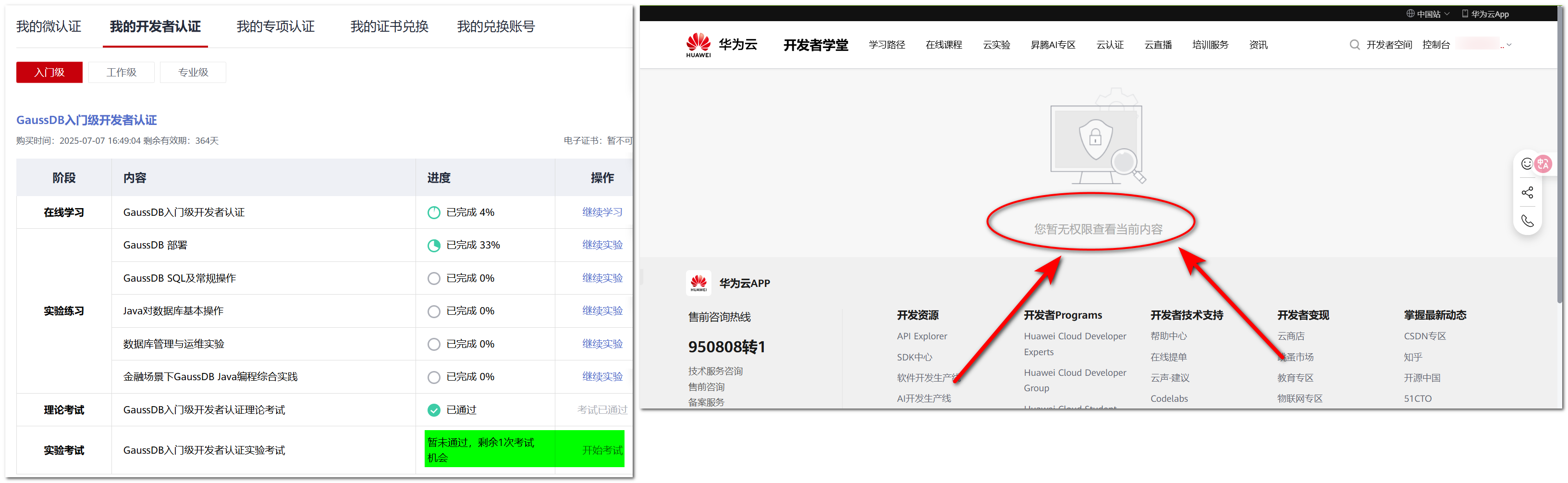Image resolution: width=1568 pixels, height=483 pixels.
Task: Open 云实验 in the navigation bar
Action: point(996,45)
